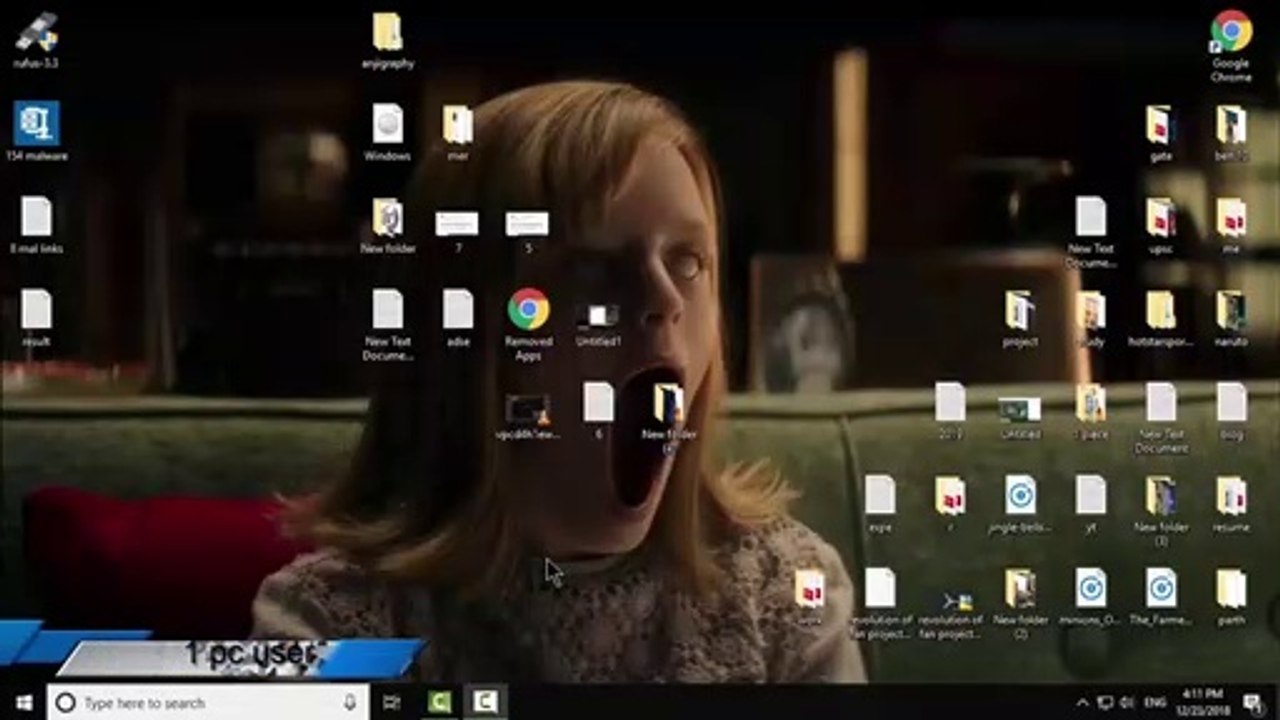The width and height of the screenshot is (1280, 720).
Task: Open the Windows Start menu
Action: coord(23,703)
